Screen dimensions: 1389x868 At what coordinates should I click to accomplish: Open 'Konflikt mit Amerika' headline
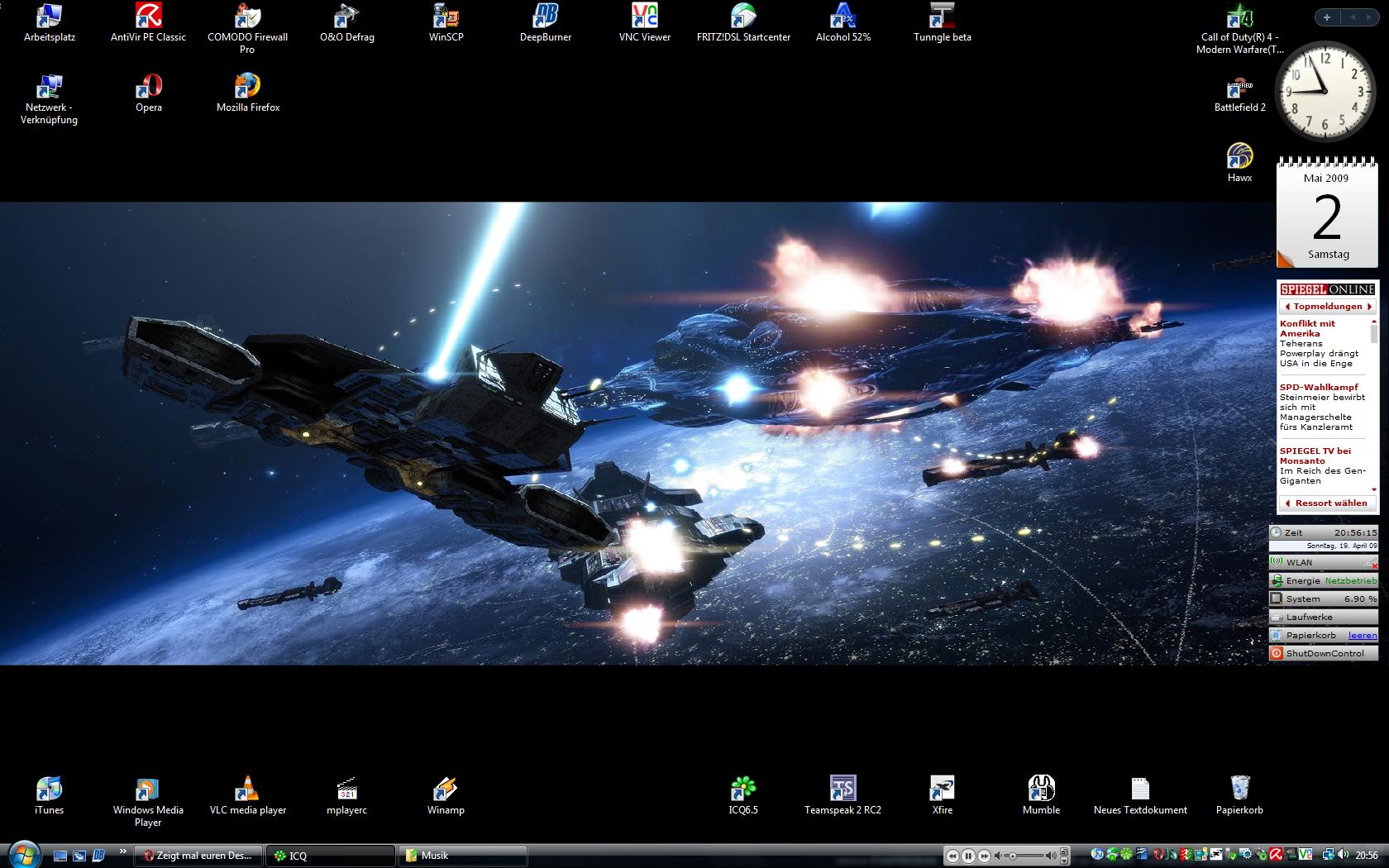[1308, 328]
